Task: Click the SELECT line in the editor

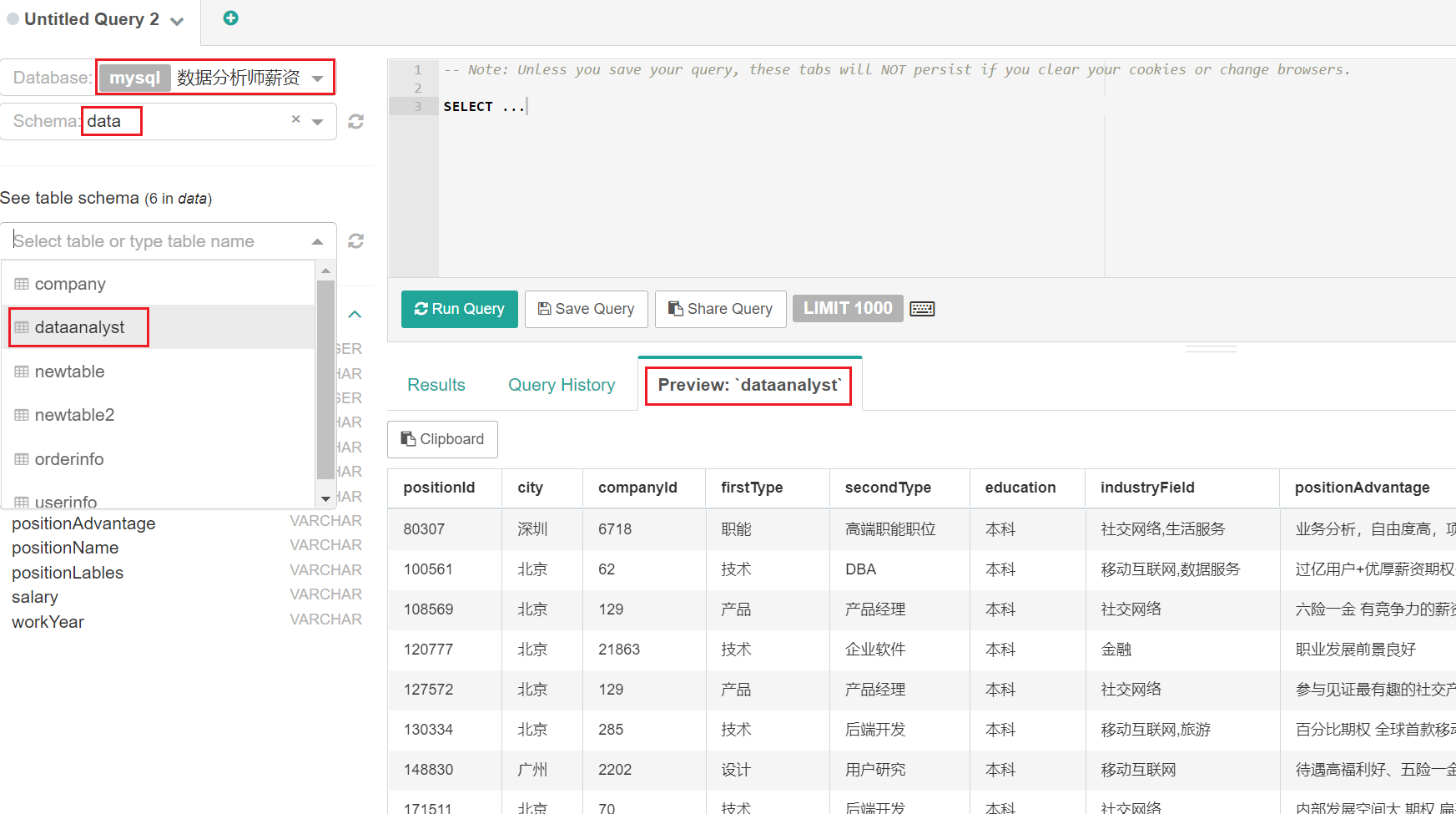Action: [485, 107]
